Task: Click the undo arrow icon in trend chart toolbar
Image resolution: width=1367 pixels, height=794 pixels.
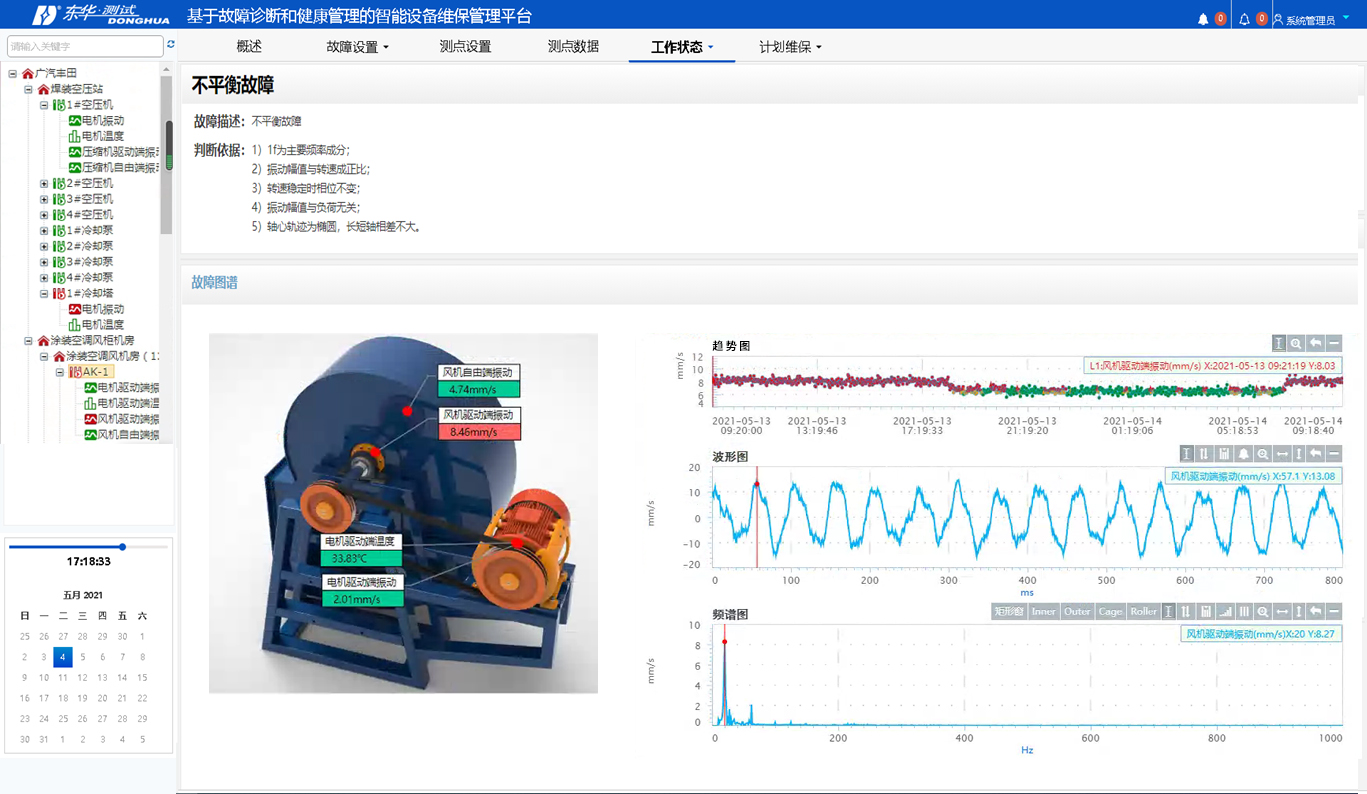Action: point(1315,343)
